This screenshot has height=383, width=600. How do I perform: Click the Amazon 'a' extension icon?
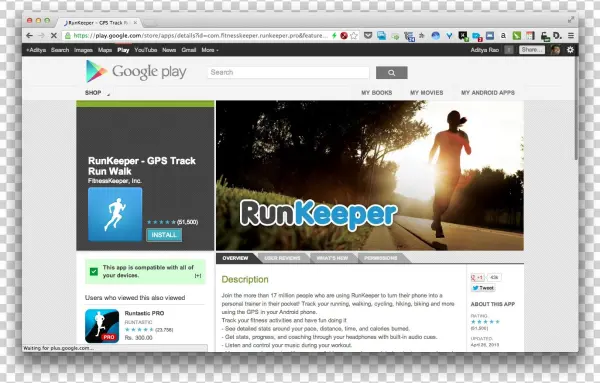click(503, 36)
